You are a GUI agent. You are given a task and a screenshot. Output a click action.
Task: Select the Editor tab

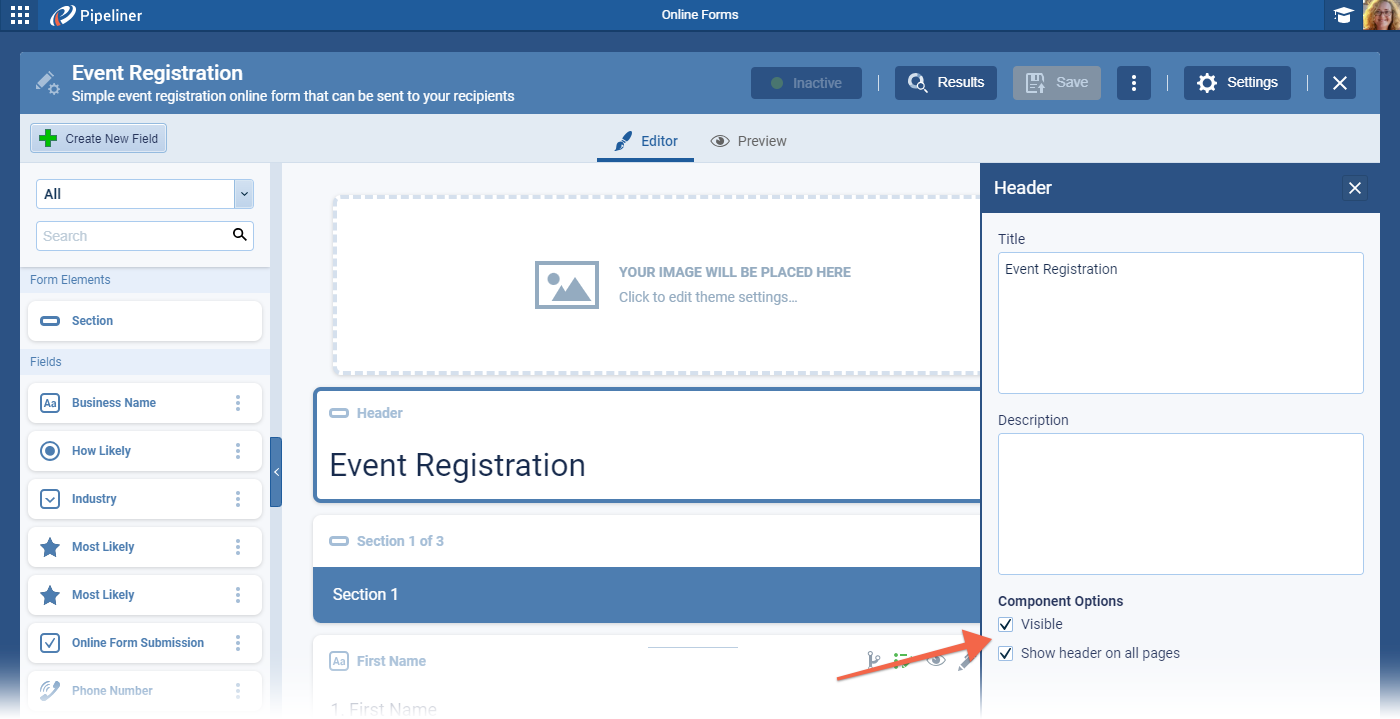tap(645, 141)
